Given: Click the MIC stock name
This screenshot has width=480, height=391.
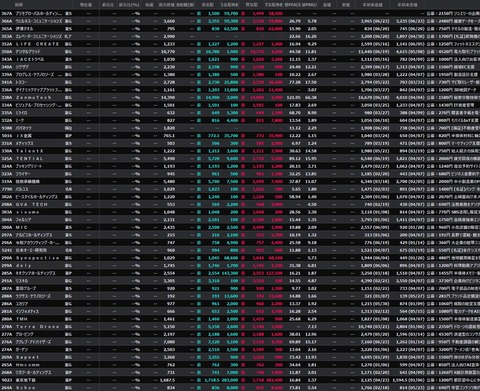Looking at the screenshot, I should coord(22,227).
